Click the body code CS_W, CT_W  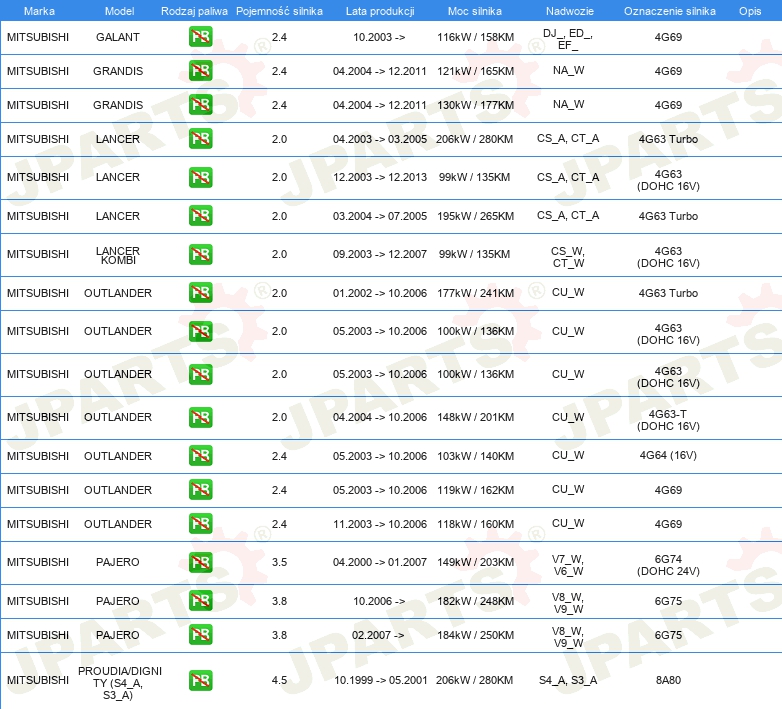tap(568, 257)
